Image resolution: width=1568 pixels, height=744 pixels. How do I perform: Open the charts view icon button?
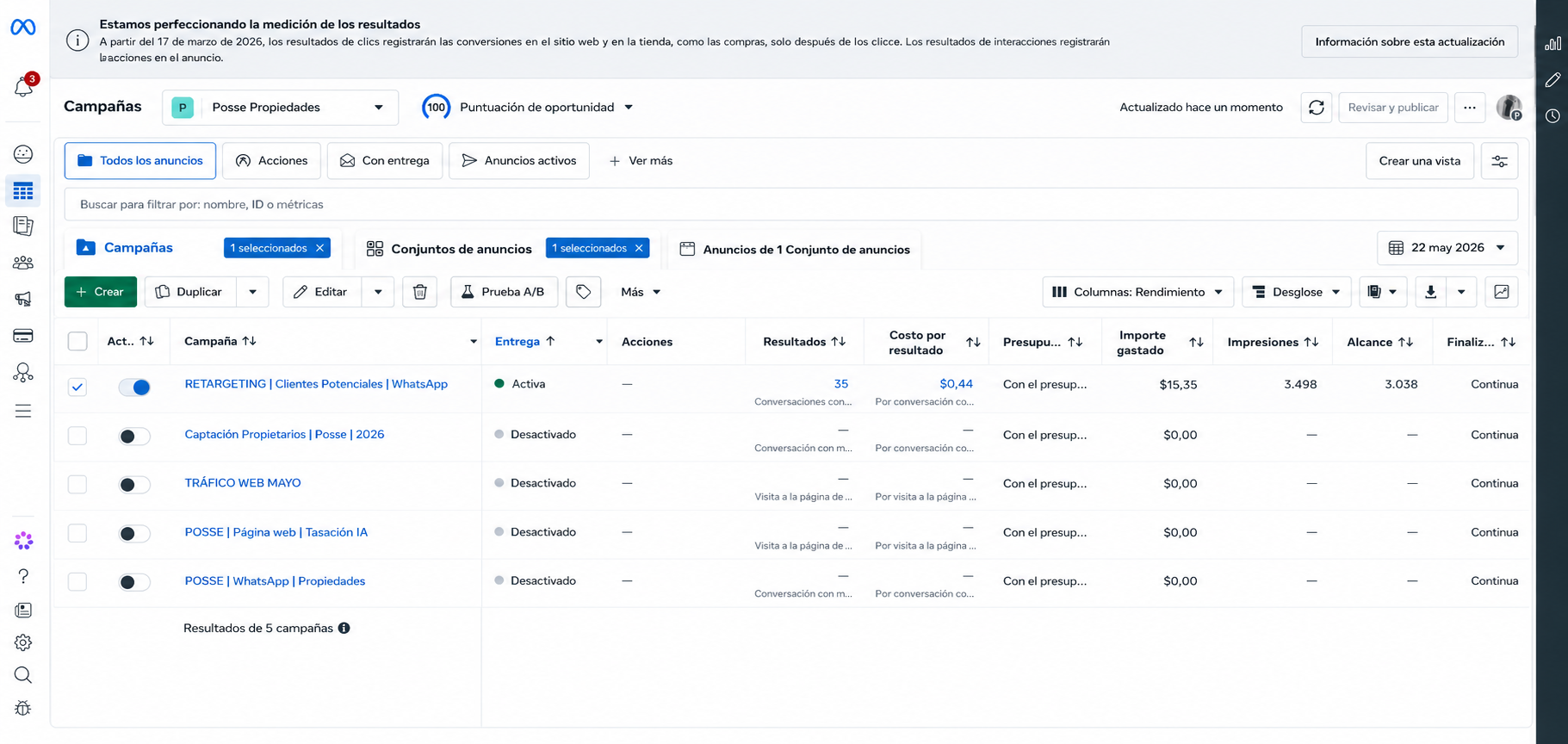(x=1502, y=292)
